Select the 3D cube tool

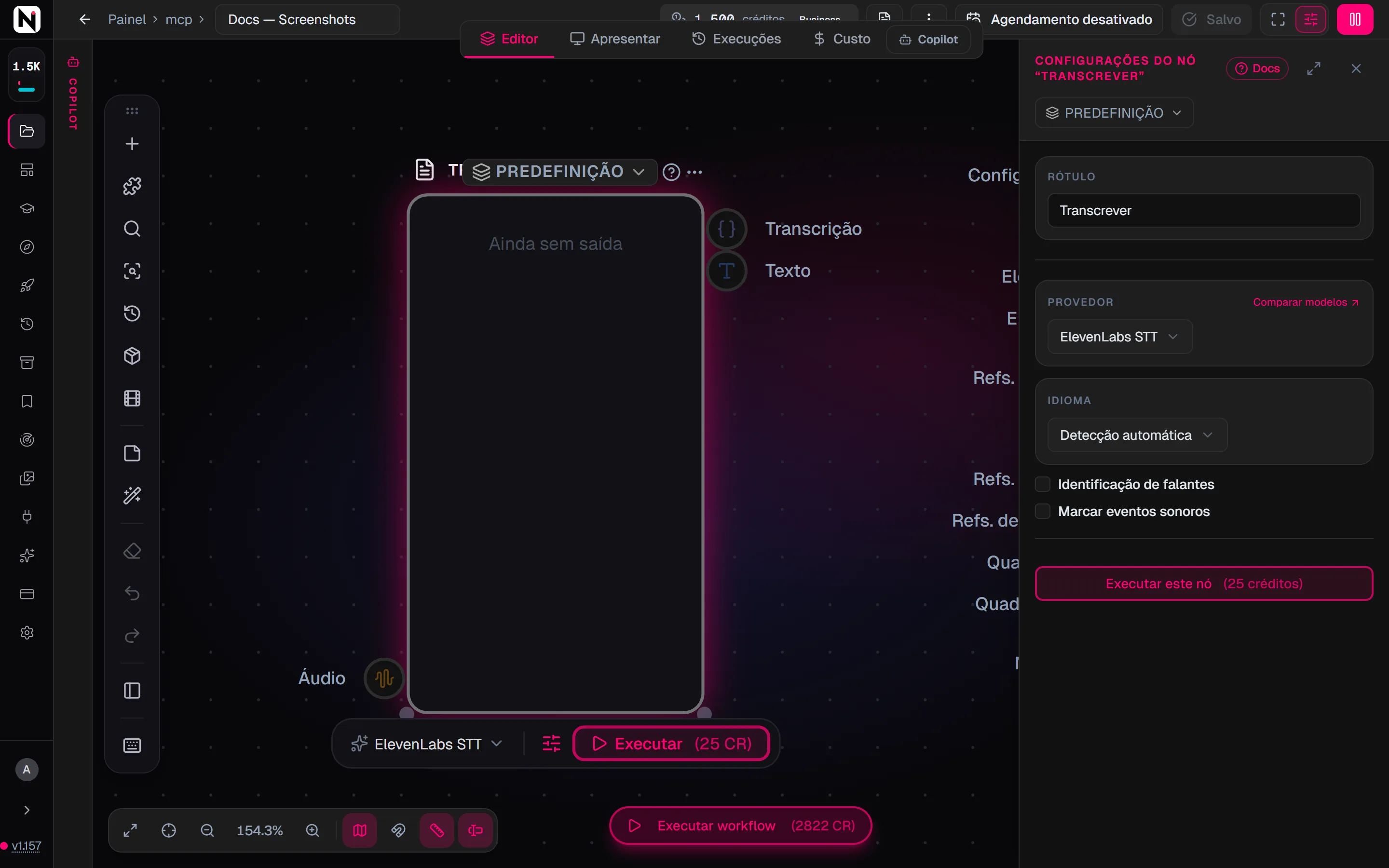point(132,356)
